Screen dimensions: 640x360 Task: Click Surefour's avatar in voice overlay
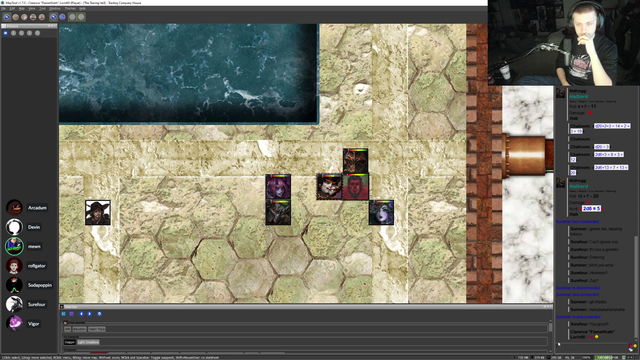coord(14,304)
